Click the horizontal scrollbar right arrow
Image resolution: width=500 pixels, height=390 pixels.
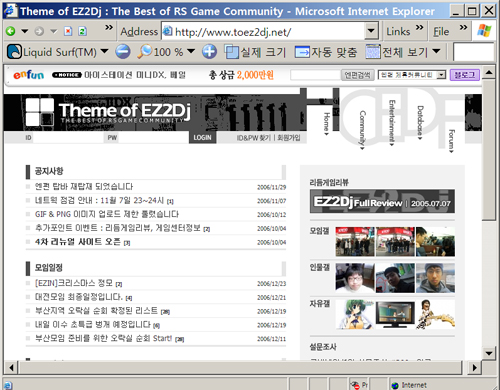475,368
